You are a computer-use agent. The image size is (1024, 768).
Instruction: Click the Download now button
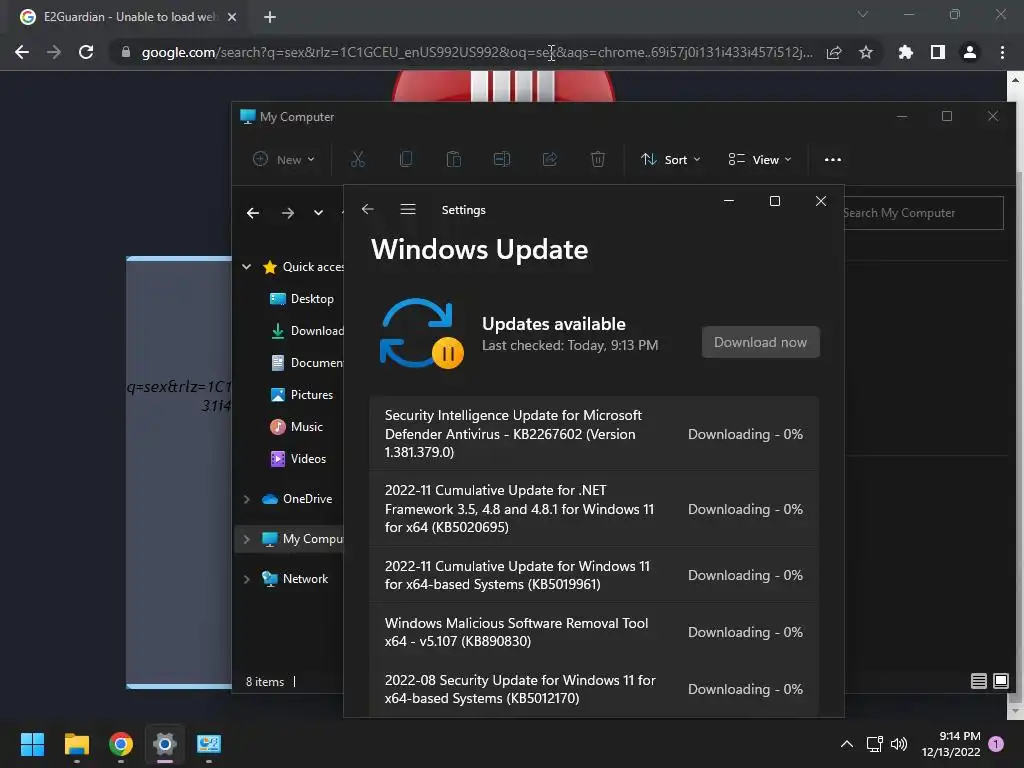click(x=760, y=342)
